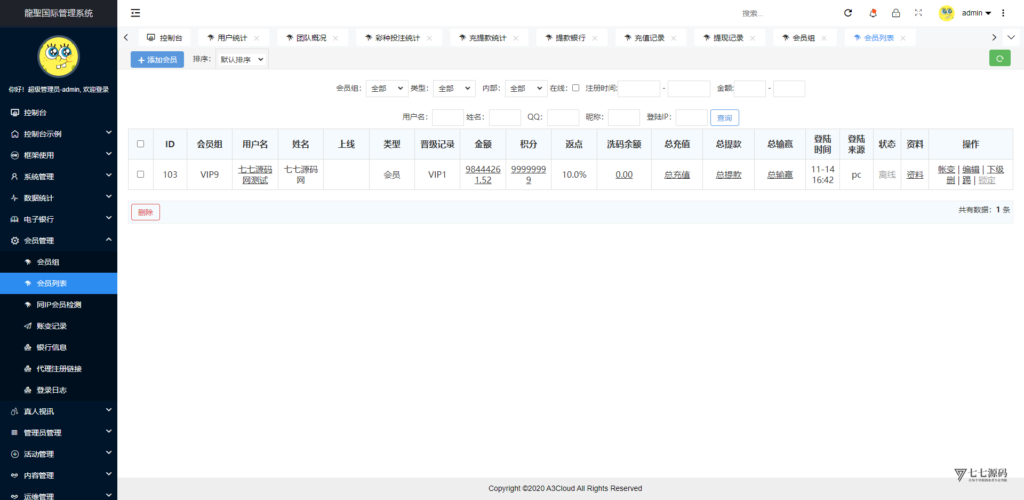Click the 总充值 link in row 103
1024x500 pixels.
click(677, 174)
